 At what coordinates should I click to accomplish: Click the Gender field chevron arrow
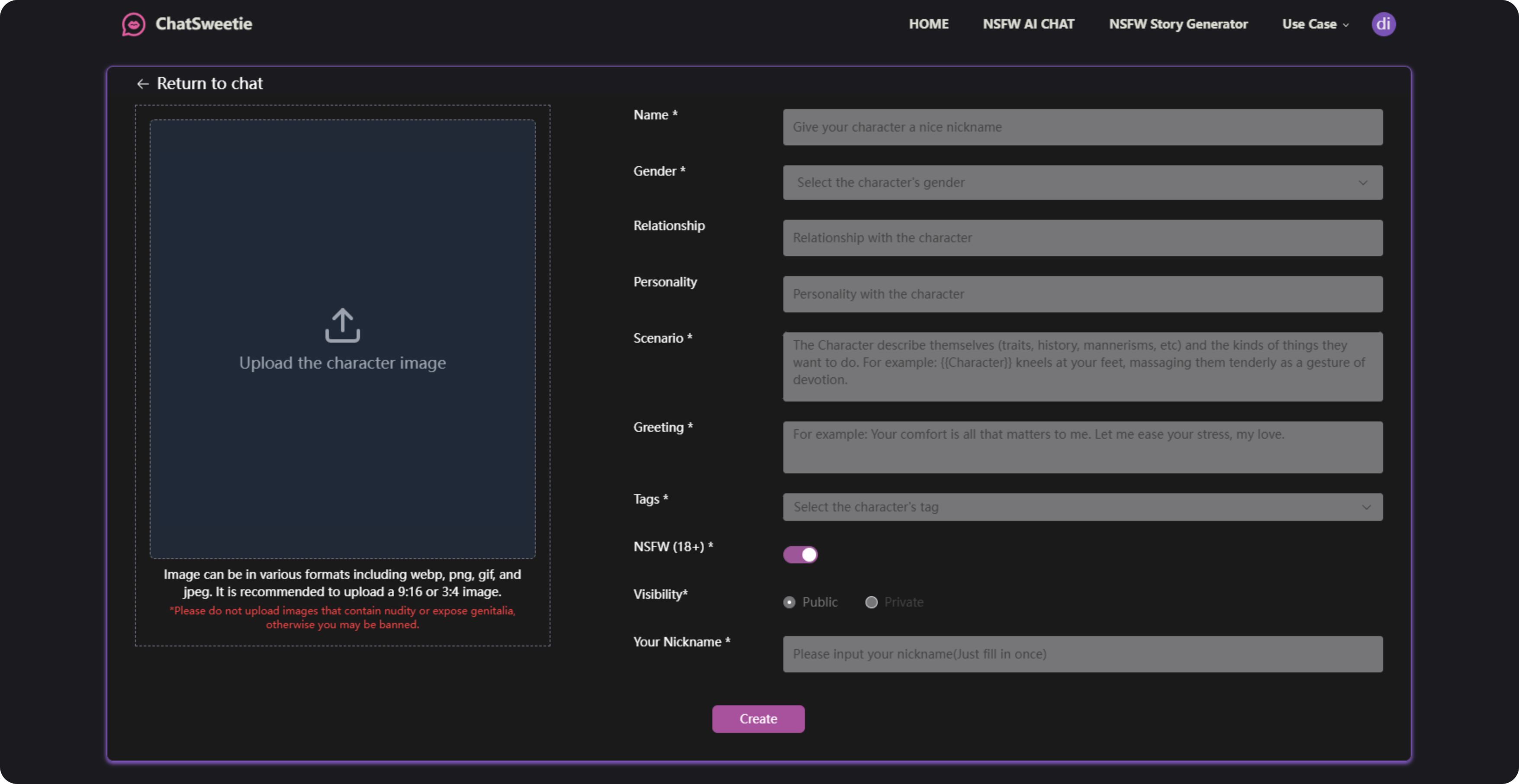pyautogui.click(x=1362, y=183)
